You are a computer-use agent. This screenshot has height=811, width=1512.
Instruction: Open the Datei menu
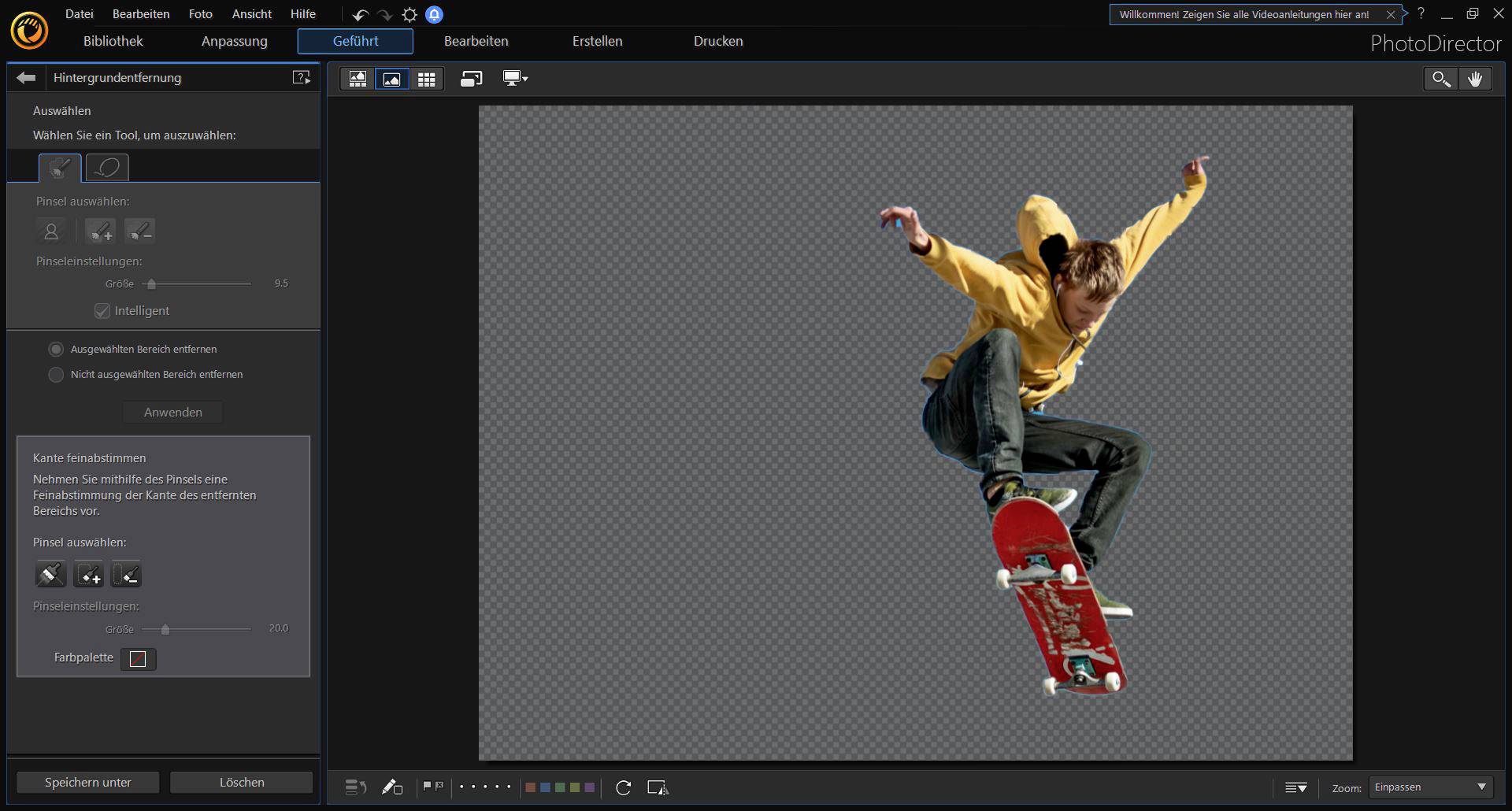79,14
